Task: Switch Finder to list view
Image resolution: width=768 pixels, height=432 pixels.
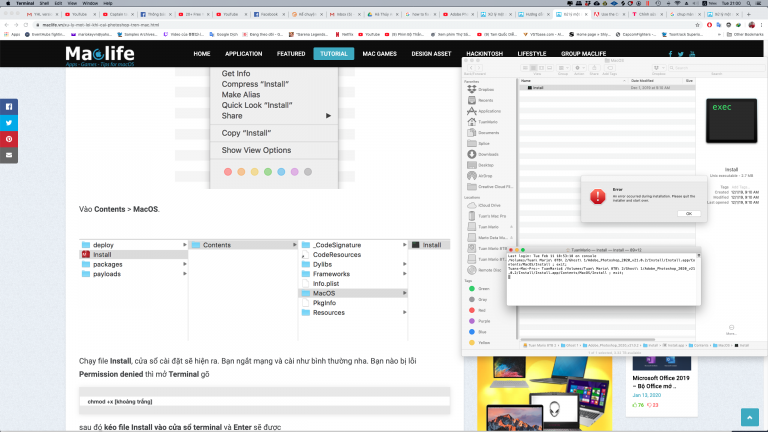Action: (x=533, y=68)
